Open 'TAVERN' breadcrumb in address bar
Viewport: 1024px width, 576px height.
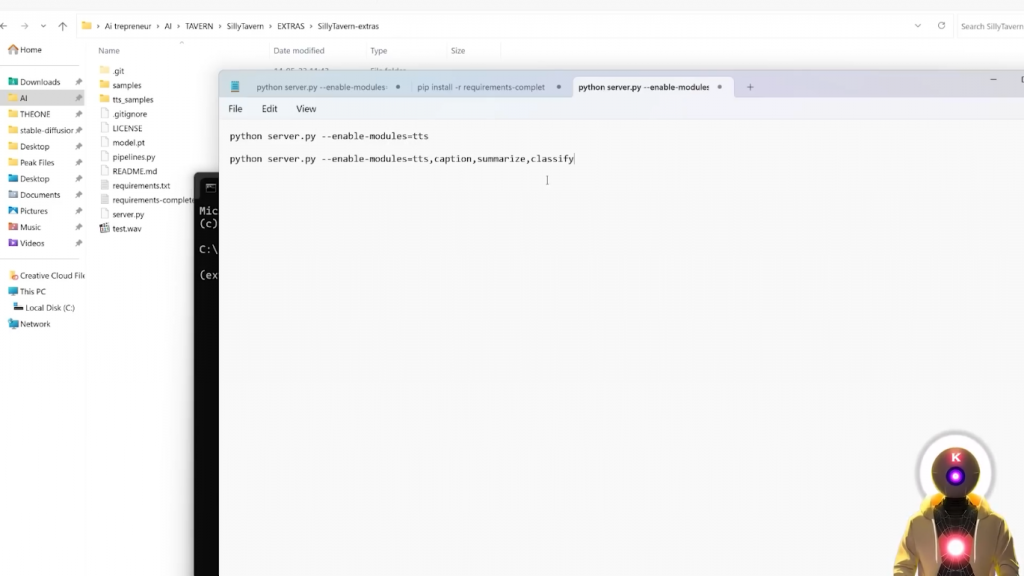pos(199,26)
